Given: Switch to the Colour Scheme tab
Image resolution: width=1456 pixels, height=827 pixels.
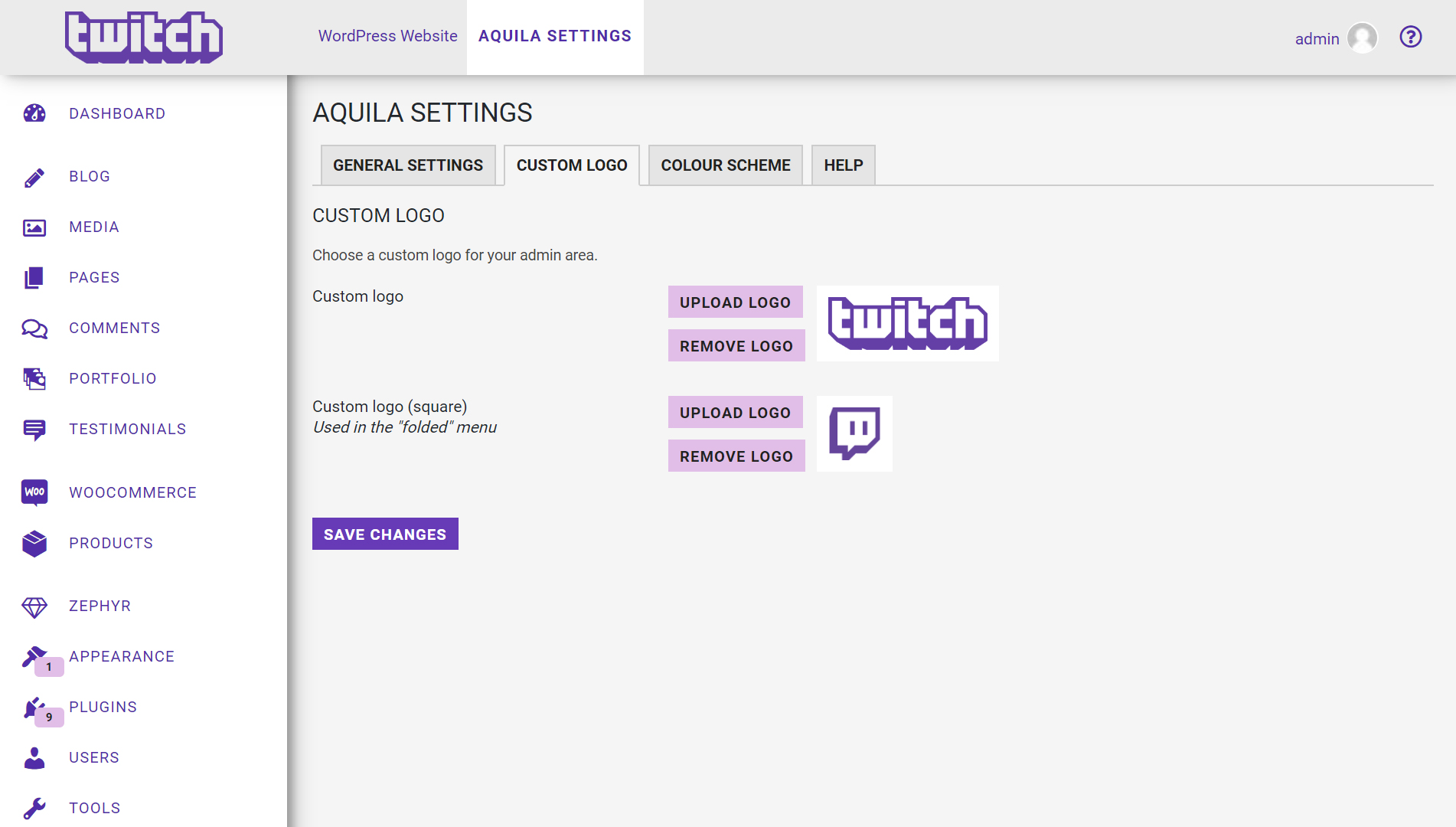Looking at the screenshot, I should coord(726,165).
